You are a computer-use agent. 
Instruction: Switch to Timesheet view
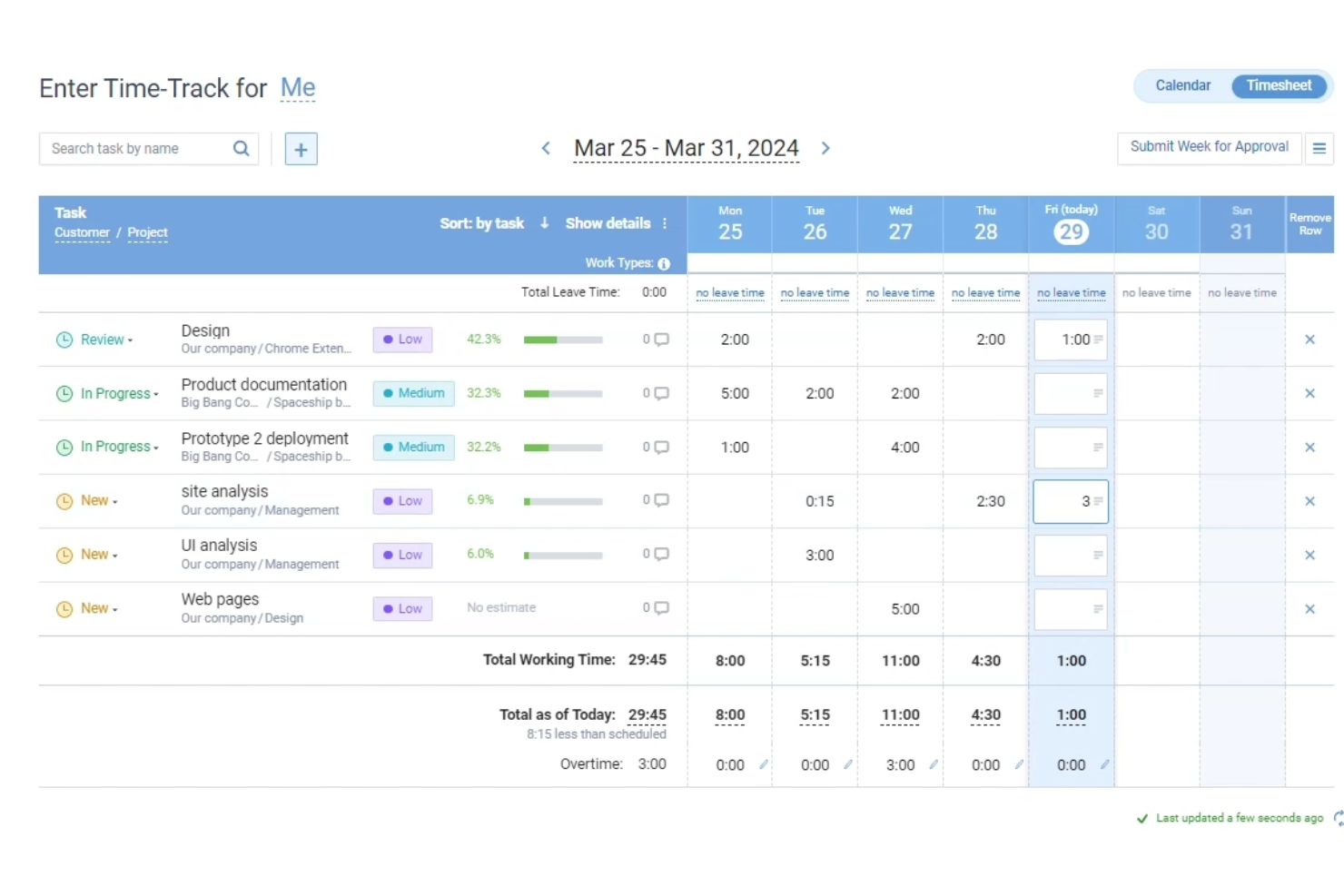tap(1279, 85)
